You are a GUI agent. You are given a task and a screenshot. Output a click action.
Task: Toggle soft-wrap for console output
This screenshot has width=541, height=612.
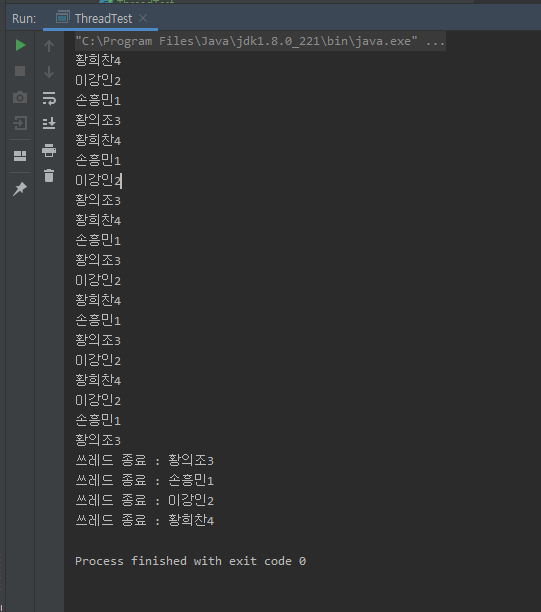pos(49,98)
